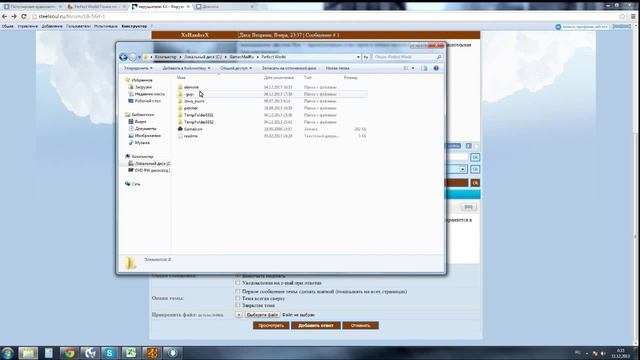Open the Explorer help icon
Viewport: 640px width, 360px height.
436,68
